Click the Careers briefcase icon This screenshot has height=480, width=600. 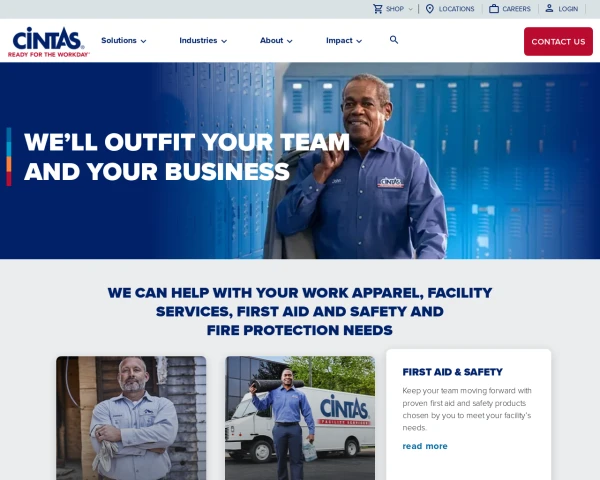[494, 9]
